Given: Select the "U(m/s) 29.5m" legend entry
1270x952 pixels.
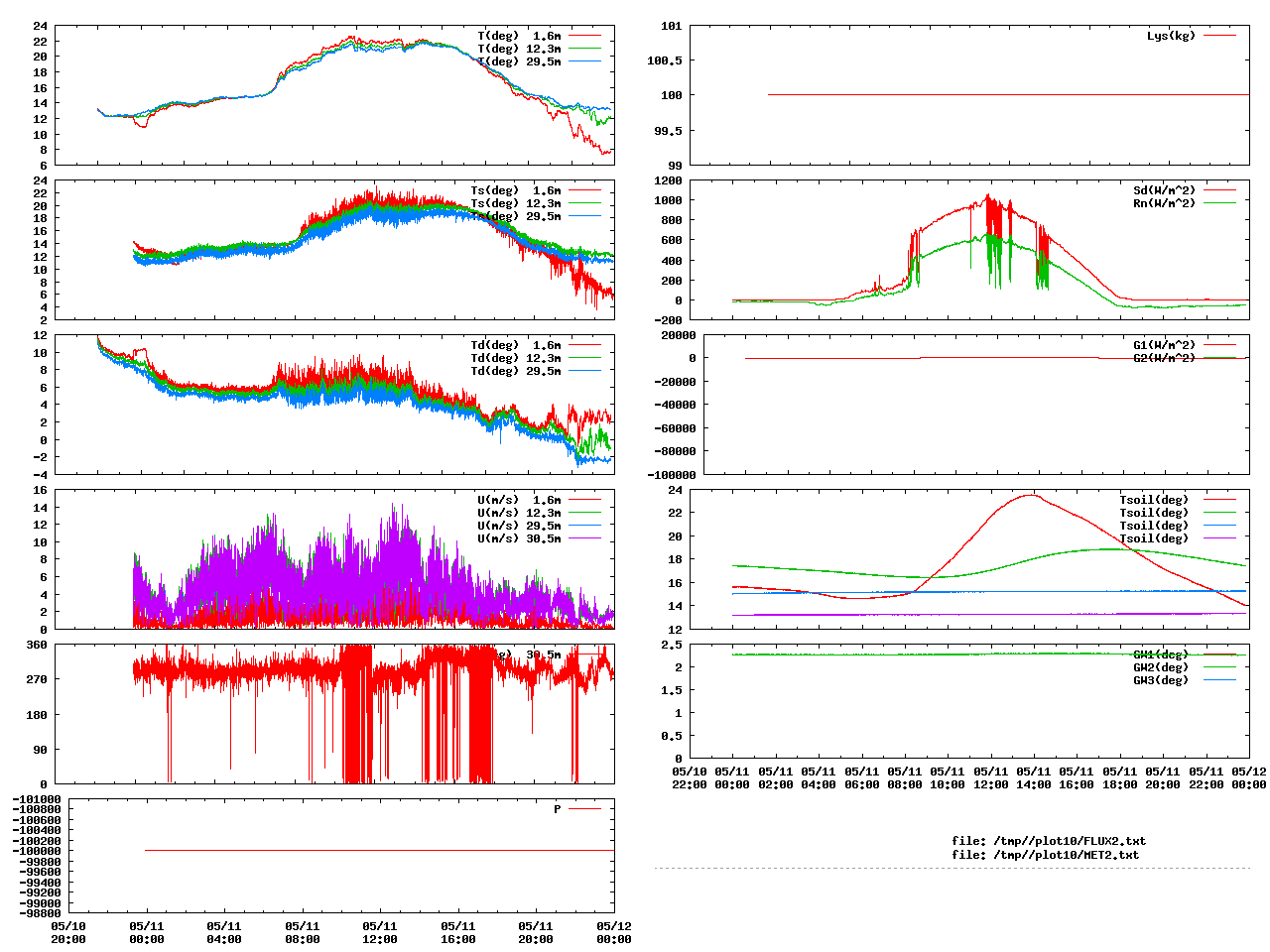Looking at the screenshot, I should (519, 526).
